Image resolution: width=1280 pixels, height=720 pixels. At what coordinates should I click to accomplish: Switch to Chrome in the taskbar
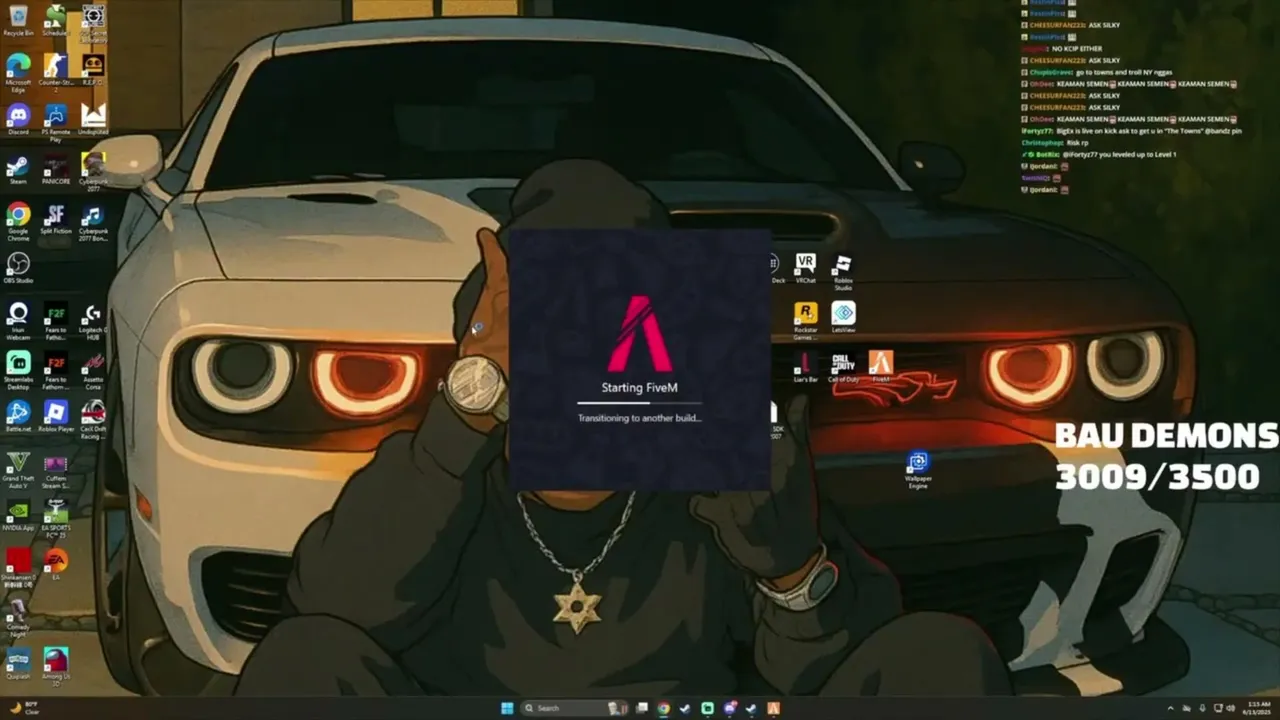point(663,708)
